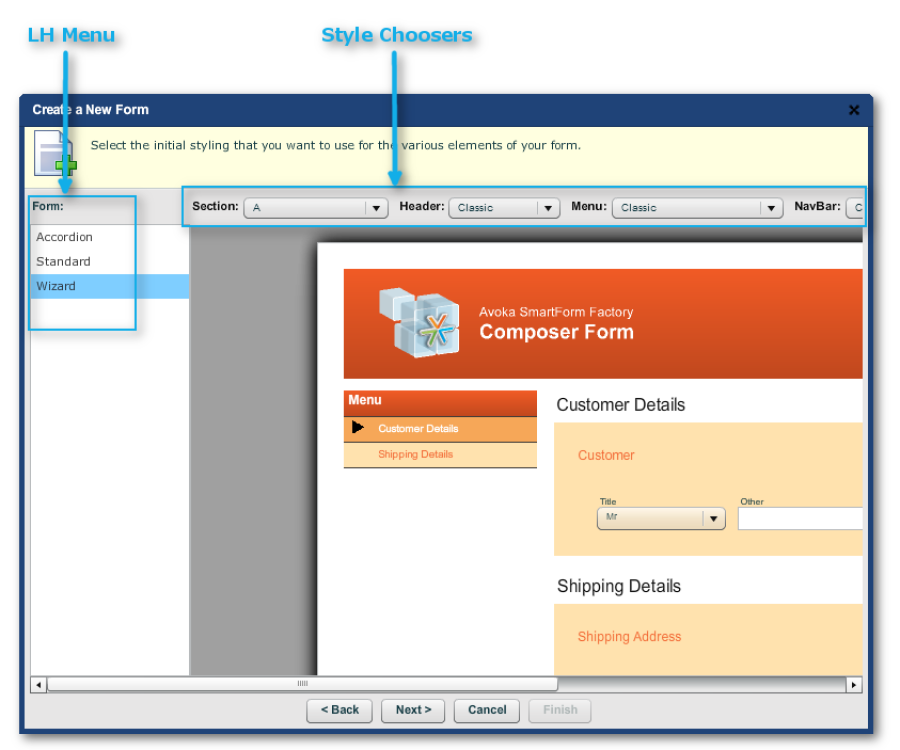Click the Next button
Screen dimensions: 900x750
pyautogui.click(x=413, y=710)
